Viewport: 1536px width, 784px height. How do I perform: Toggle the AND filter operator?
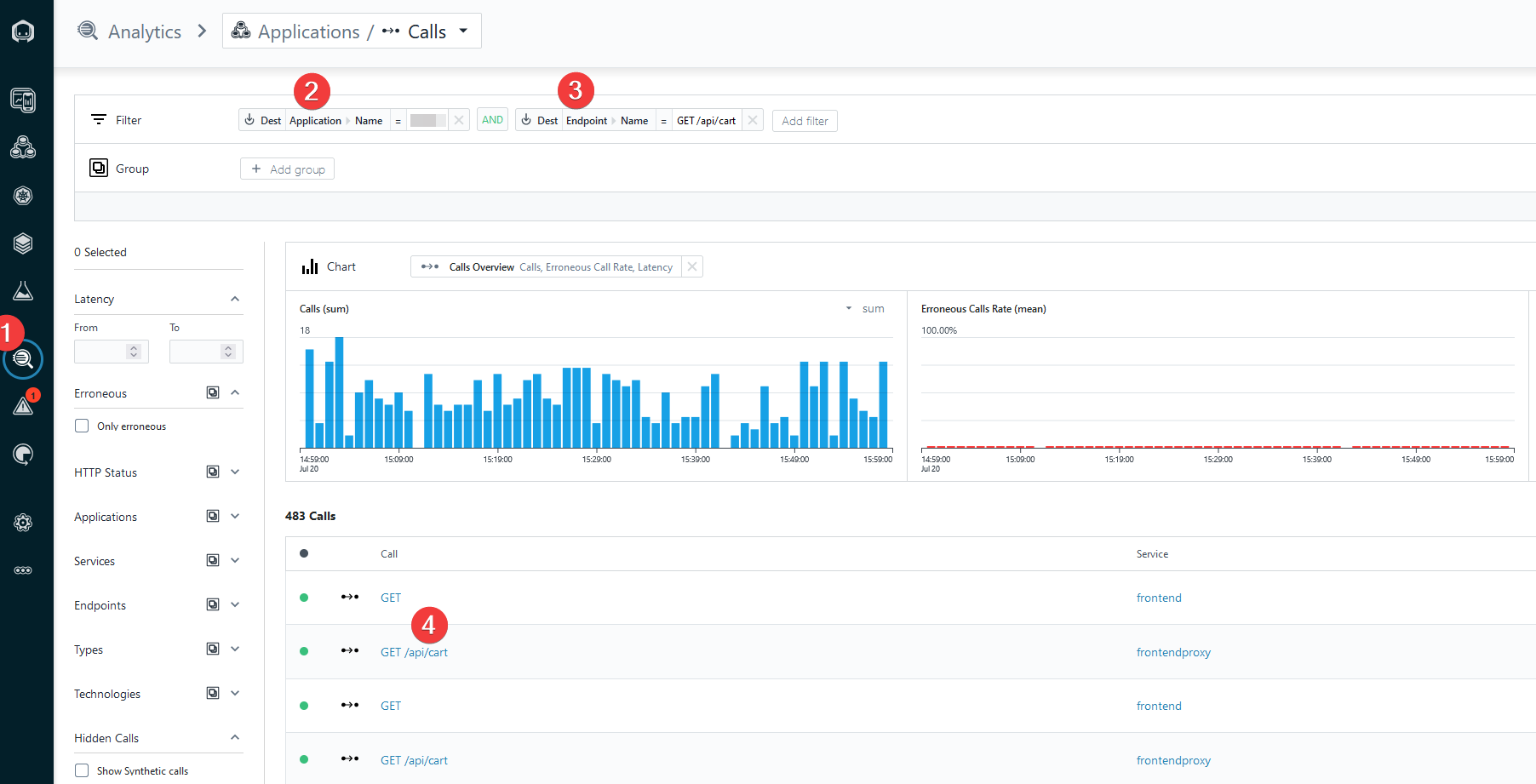492,120
